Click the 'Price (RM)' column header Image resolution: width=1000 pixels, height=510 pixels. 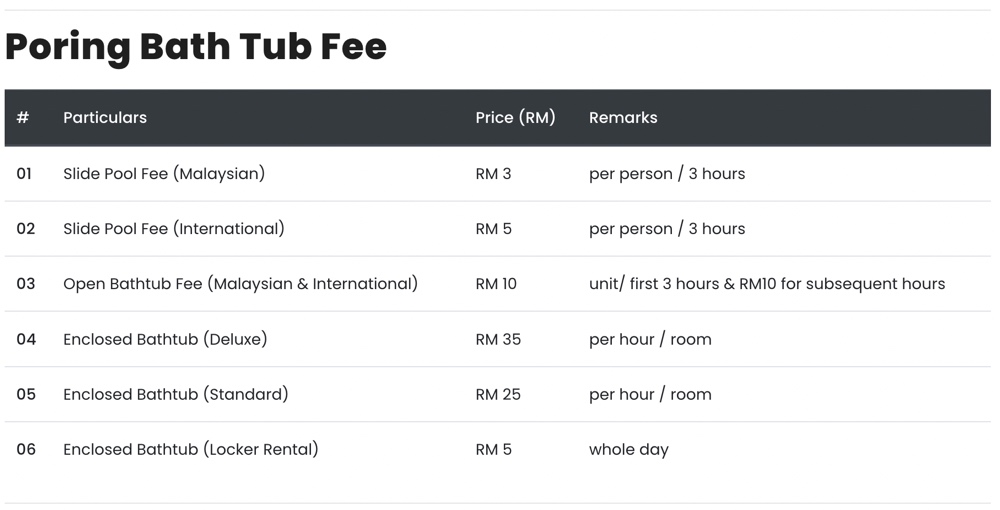[515, 117]
